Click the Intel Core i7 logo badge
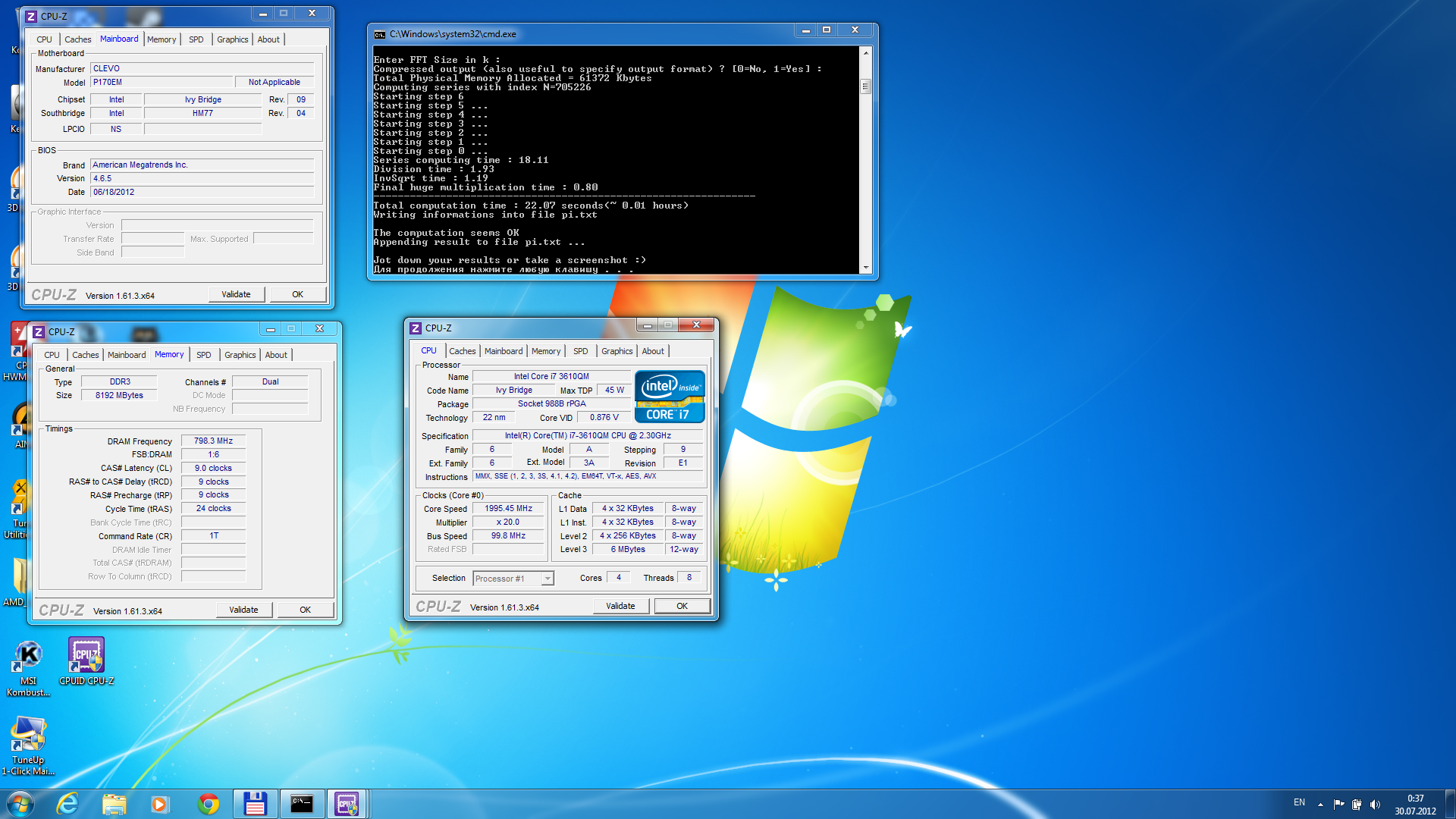This screenshot has height=819, width=1456. pyautogui.click(x=670, y=397)
